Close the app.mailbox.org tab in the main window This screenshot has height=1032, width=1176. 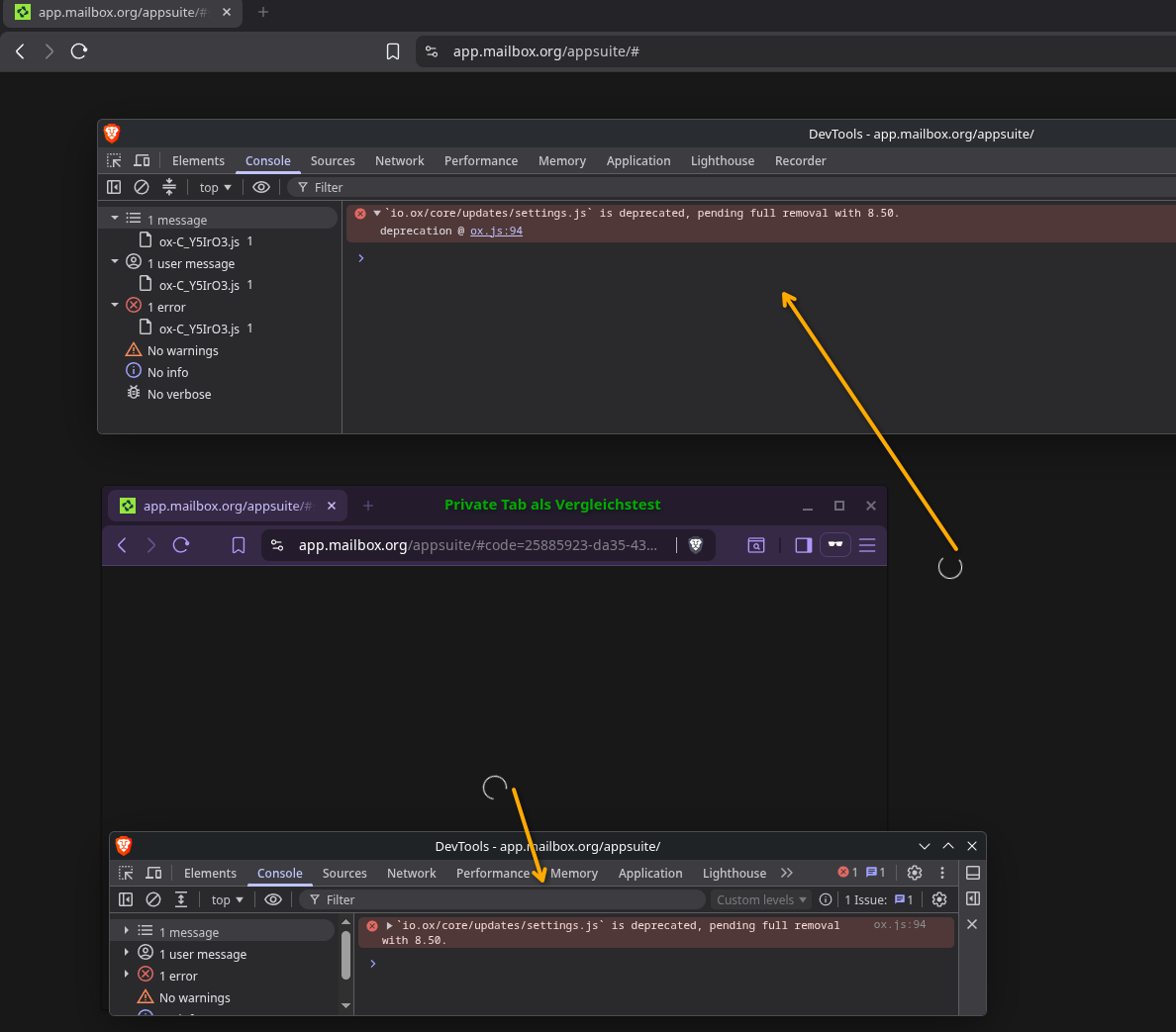(227, 12)
